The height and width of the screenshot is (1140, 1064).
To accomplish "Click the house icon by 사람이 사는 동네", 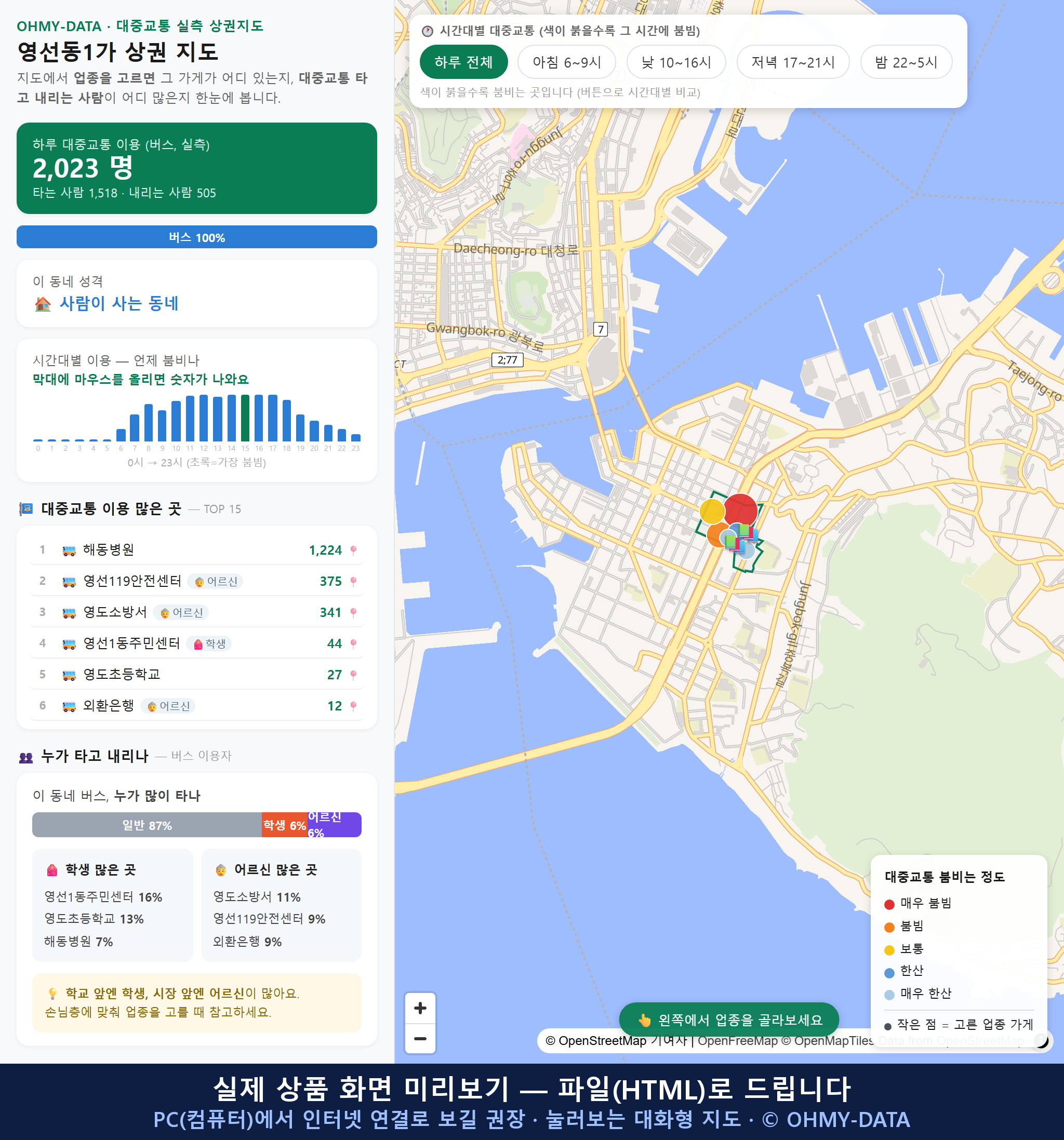I will coord(43,304).
